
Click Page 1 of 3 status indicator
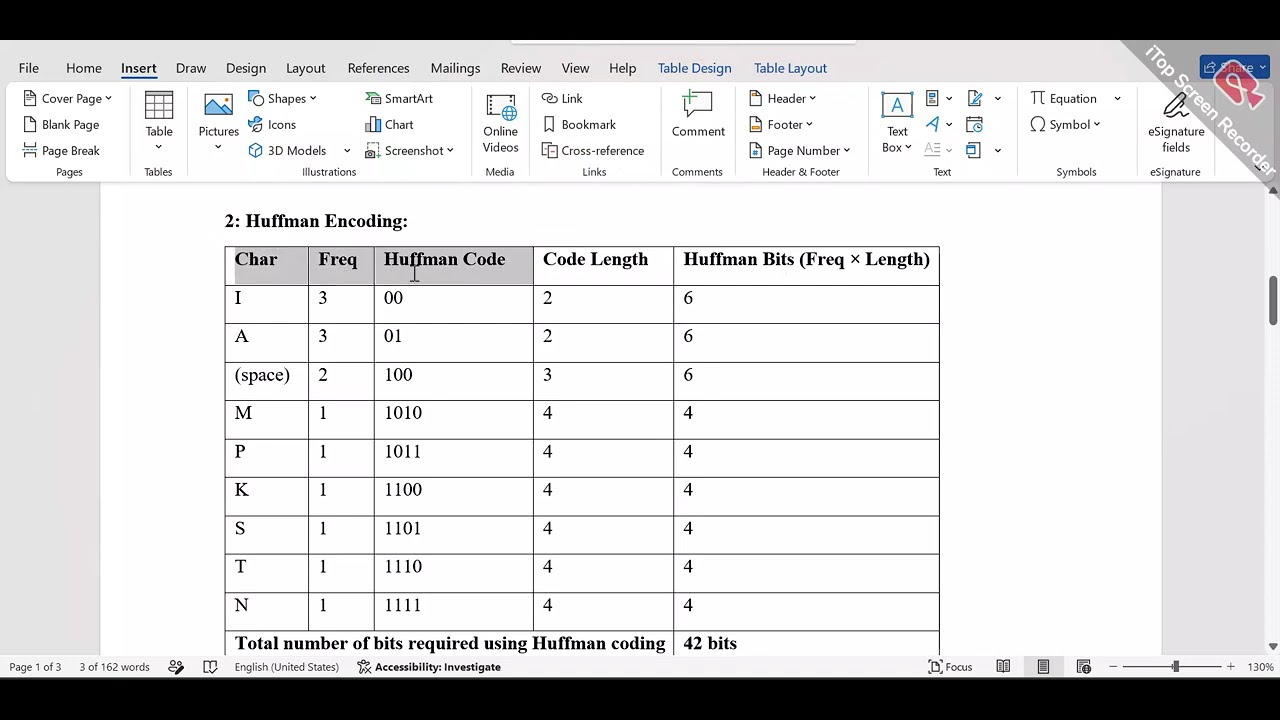tap(35, 667)
